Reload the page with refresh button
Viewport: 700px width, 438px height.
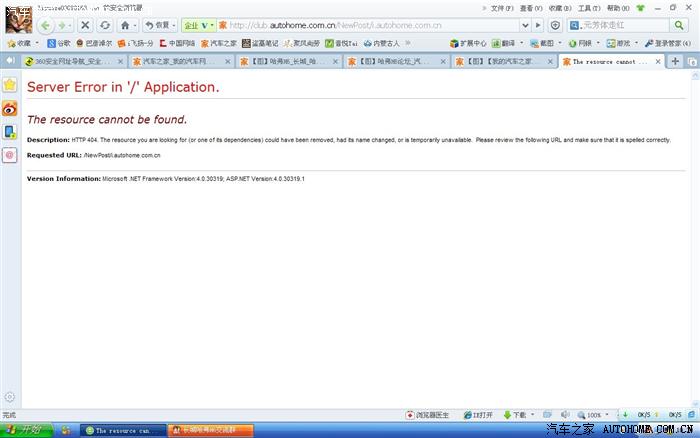coord(105,25)
